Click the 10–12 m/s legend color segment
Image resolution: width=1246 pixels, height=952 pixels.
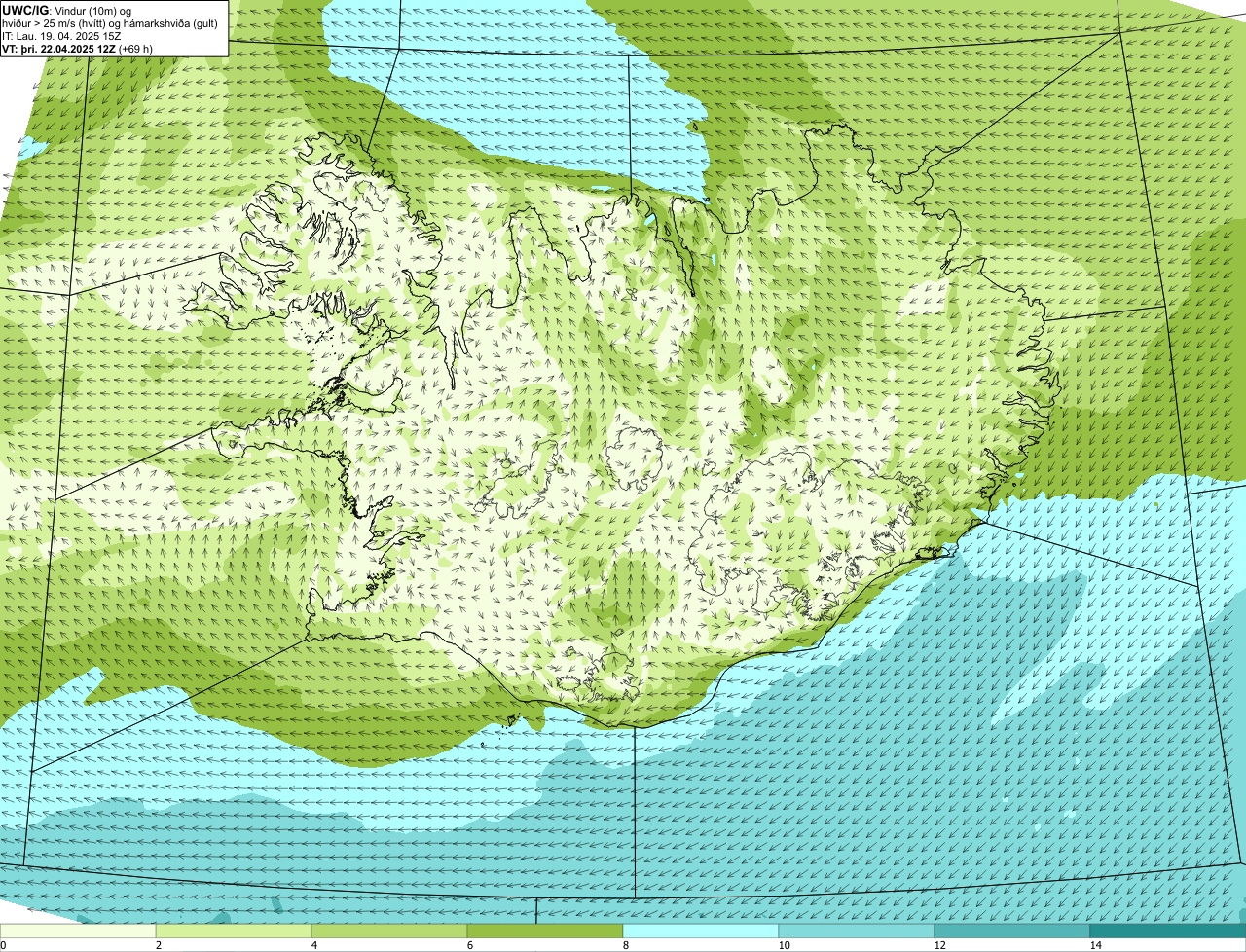(857, 931)
